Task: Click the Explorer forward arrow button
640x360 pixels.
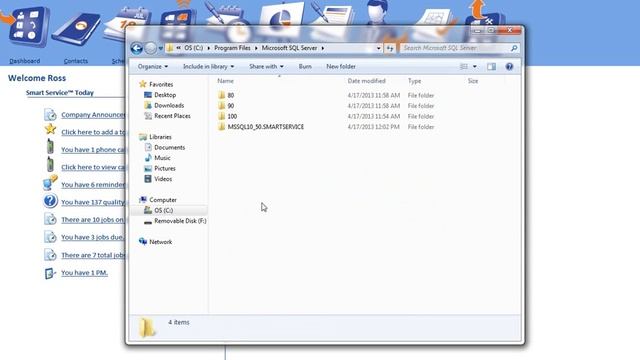Action: 151,48
